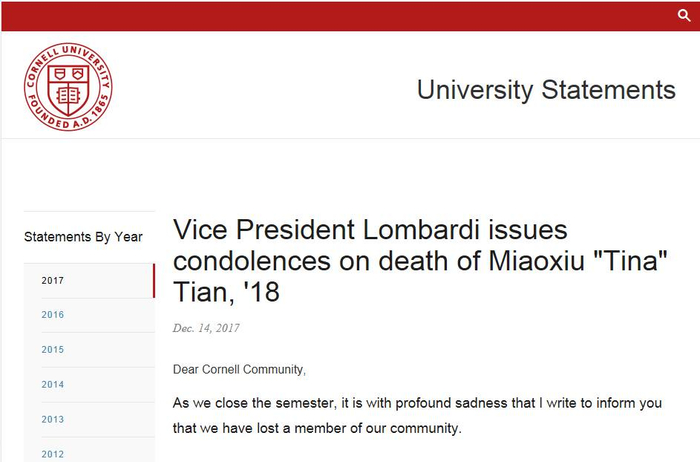Select 2017 in the year list
The image size is (700, 462).
(x=53, y=280)
